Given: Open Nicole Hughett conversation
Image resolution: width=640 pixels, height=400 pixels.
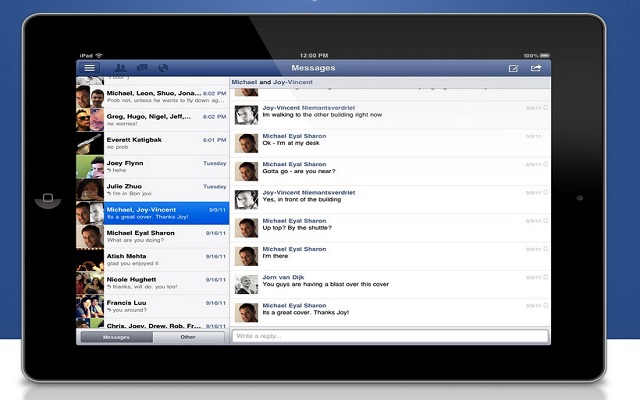Looking at the screenshot, I should [153, 283].
